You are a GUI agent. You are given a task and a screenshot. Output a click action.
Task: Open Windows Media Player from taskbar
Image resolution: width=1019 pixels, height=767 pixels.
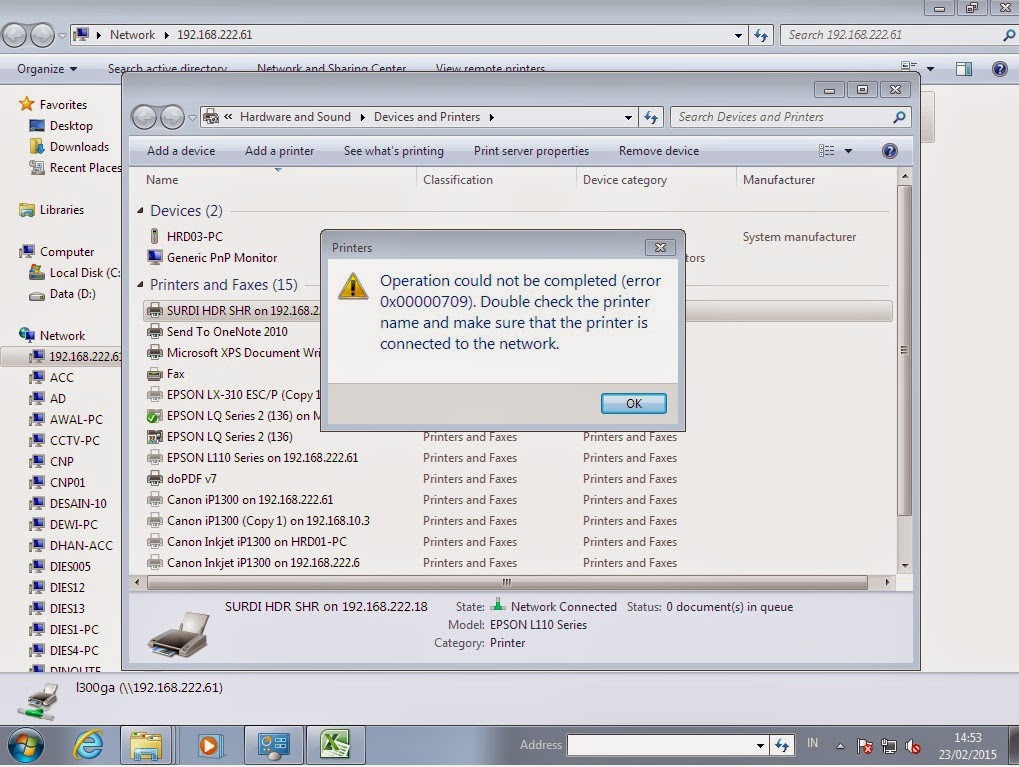point(209,745)
